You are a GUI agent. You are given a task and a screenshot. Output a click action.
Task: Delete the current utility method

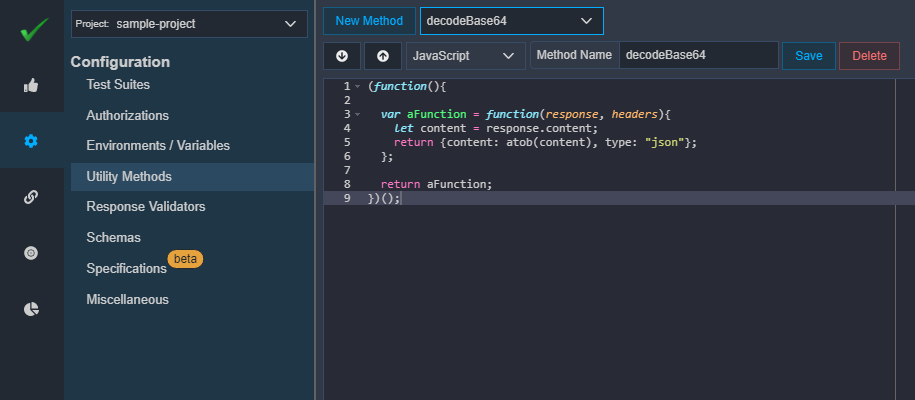(x=869, y=56)
